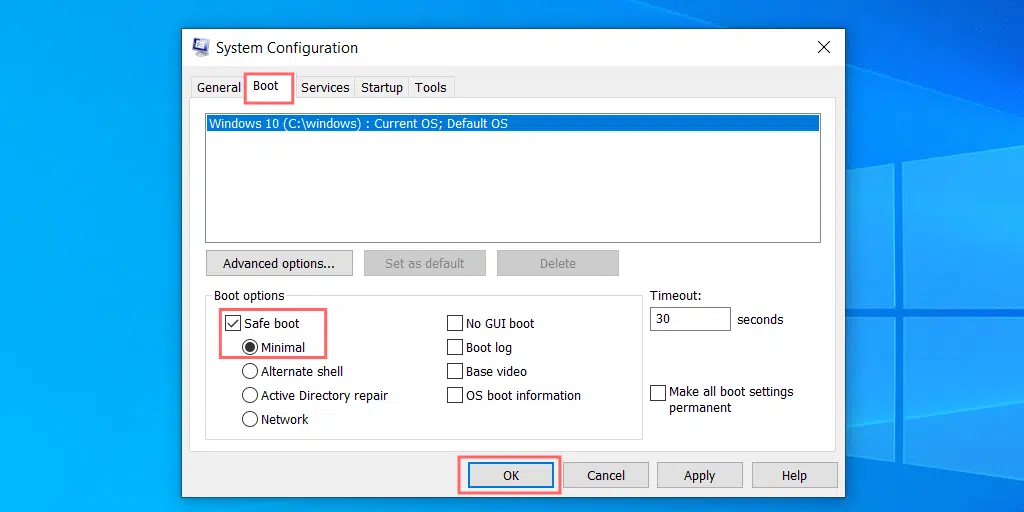This screenshot has width=1024, height=512.
Task: Open the Tools tab
Action: click(430, 88)
